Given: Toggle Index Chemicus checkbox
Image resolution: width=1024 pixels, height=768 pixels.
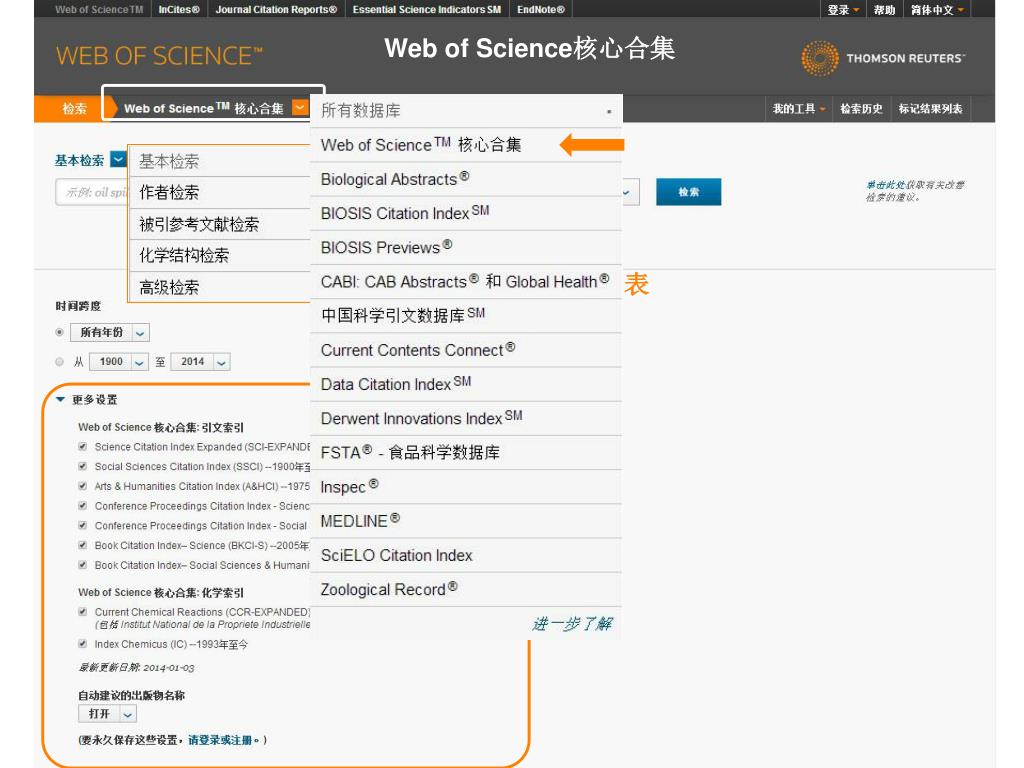Looking at the screenshot, I should pyautogui.click(x=82, y=644).
